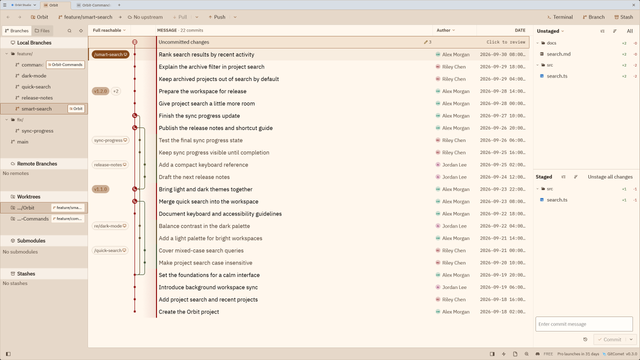Click the pencil icon in Unstaged header
Screen dimensions: 640x360
615,31
